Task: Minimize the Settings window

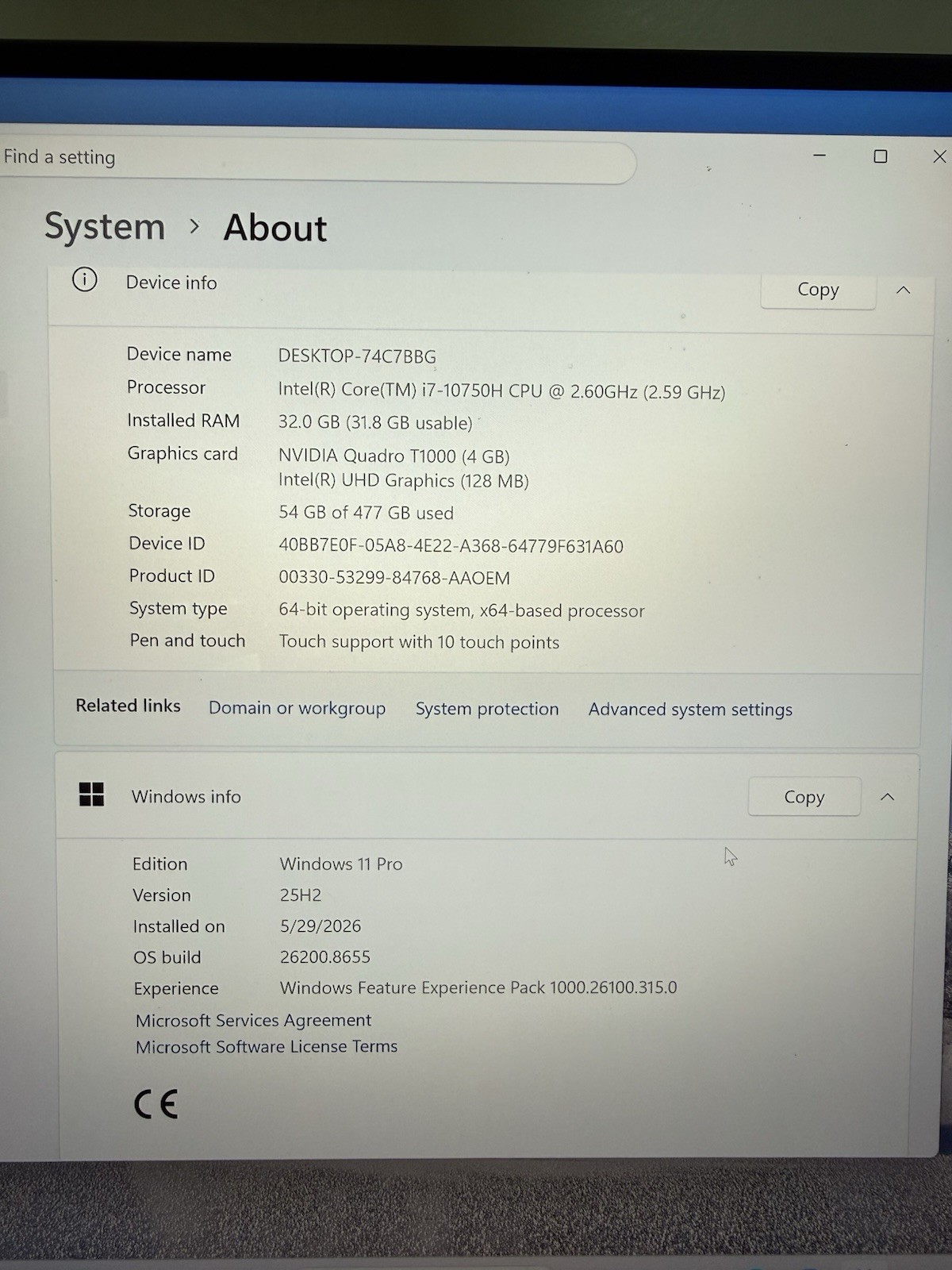Action: pos(820,156)
